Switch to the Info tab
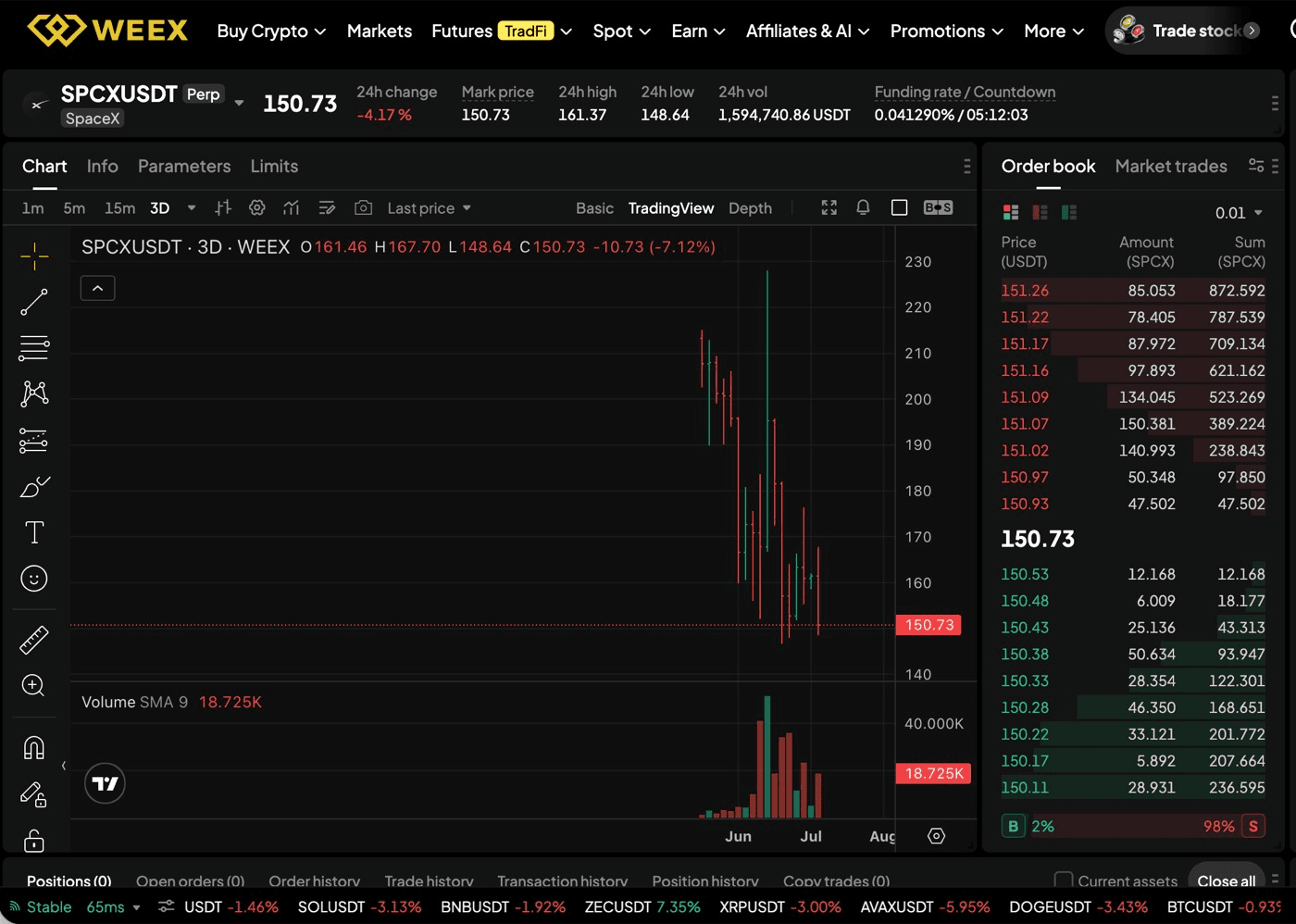 [x=103, y=166]
